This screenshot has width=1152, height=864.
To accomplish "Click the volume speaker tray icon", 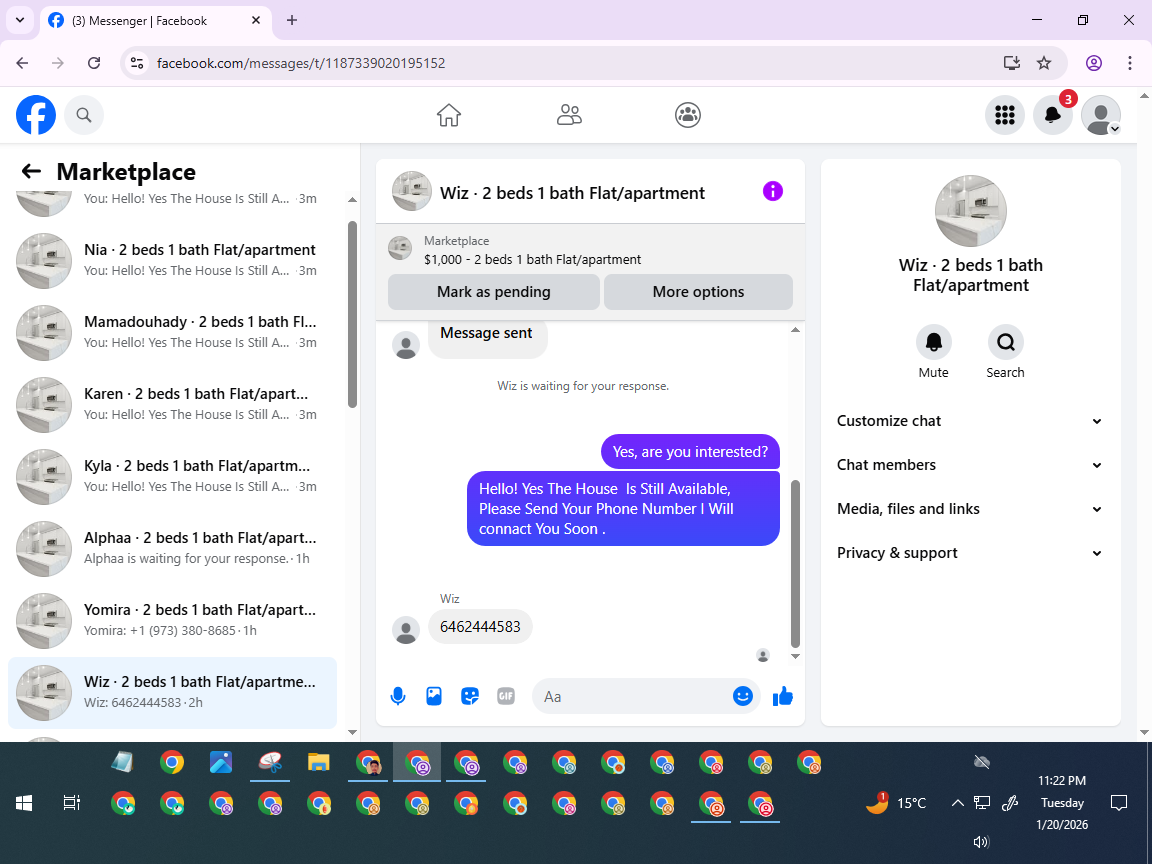I will tap(981, 842).
